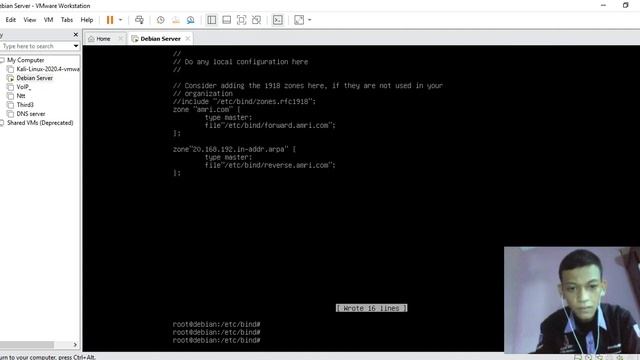Select the VoIP_ VM entry
The width and height of the screenshot is (640, 360).
tap(24, 87)
